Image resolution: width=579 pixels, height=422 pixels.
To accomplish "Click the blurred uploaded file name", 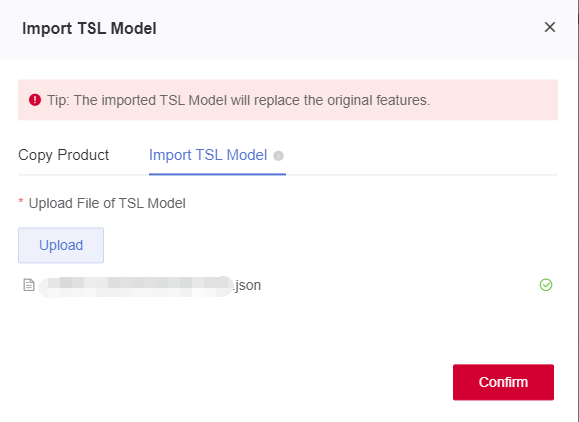I will pos(136,286).
